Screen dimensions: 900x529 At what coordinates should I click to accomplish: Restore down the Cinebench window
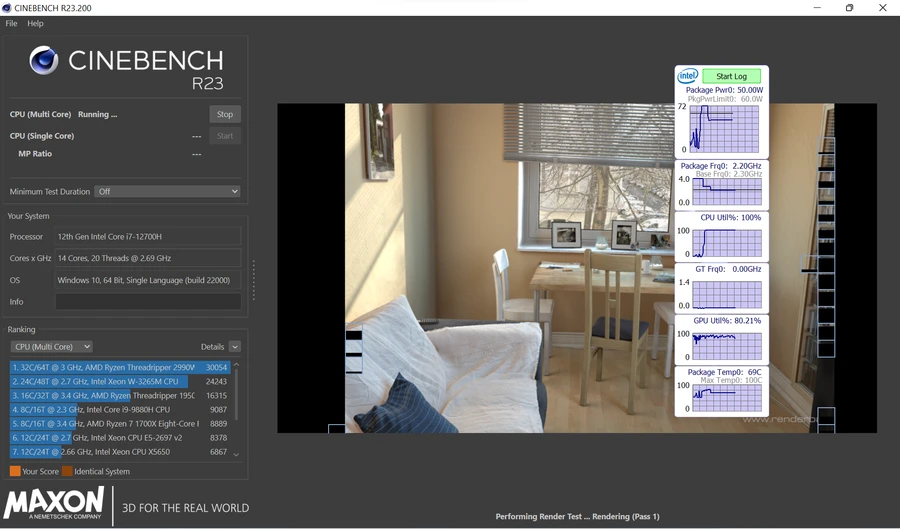[x=849, y=7]
